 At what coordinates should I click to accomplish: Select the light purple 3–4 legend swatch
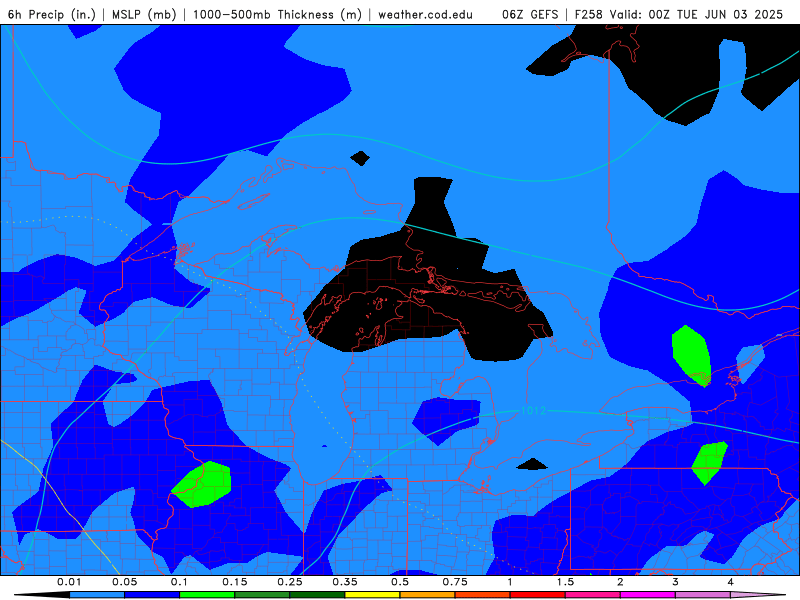click(703, 595)
